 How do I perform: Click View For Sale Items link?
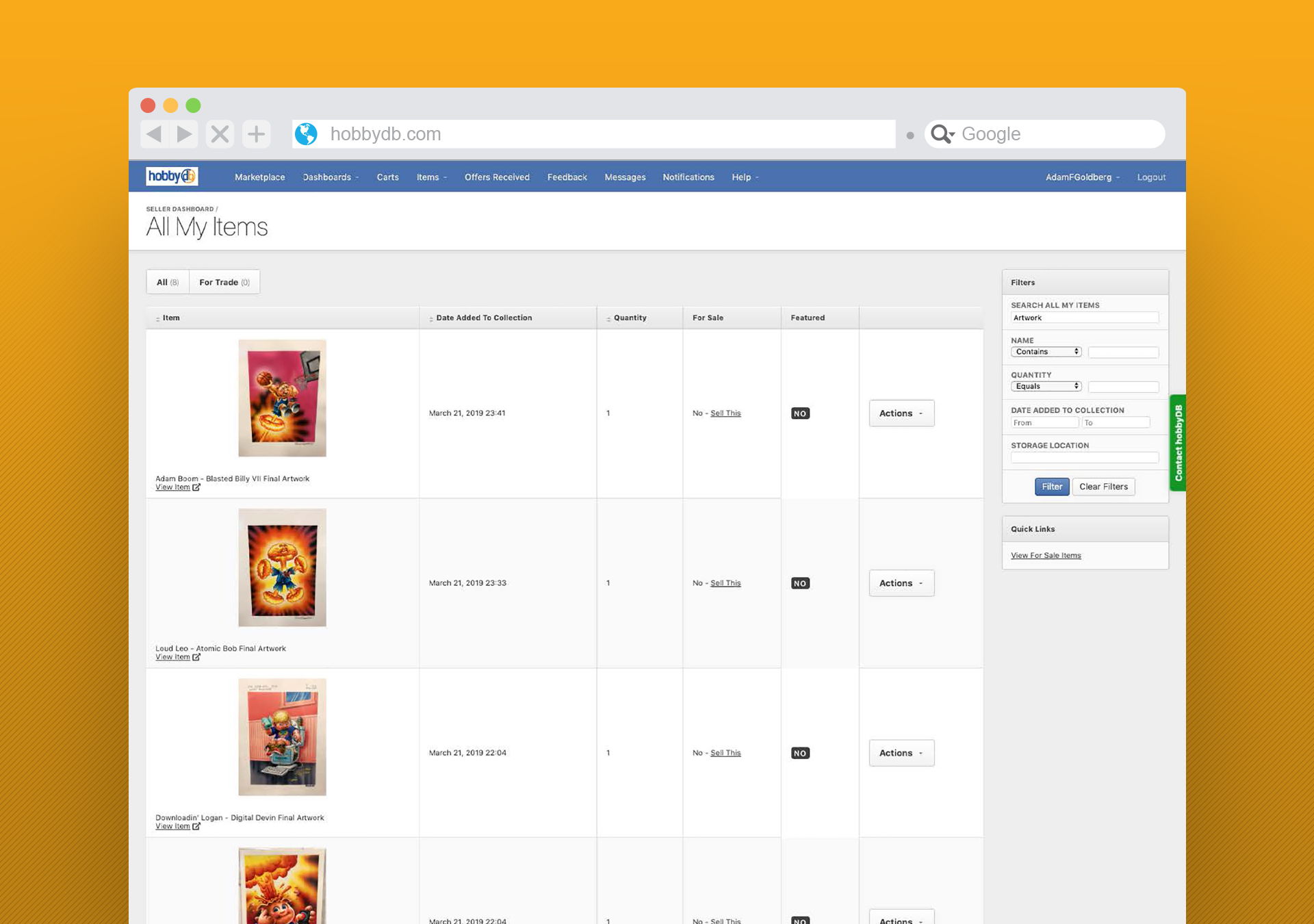click(1046, 555)
